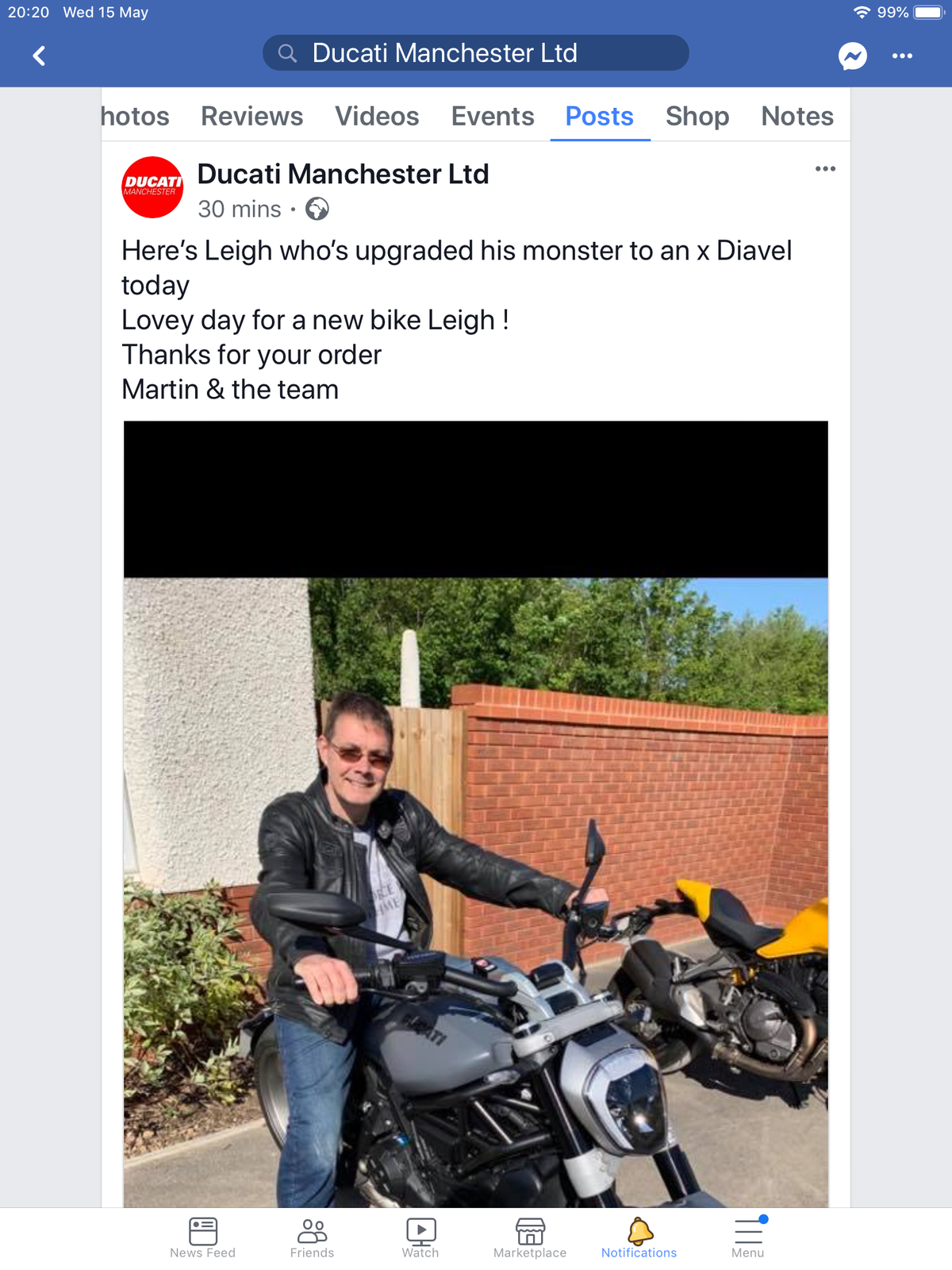The width and height of the screenshot is (952, 1270).
Task: Expand the post options ellipsis
Action: [x=825, y=168]
